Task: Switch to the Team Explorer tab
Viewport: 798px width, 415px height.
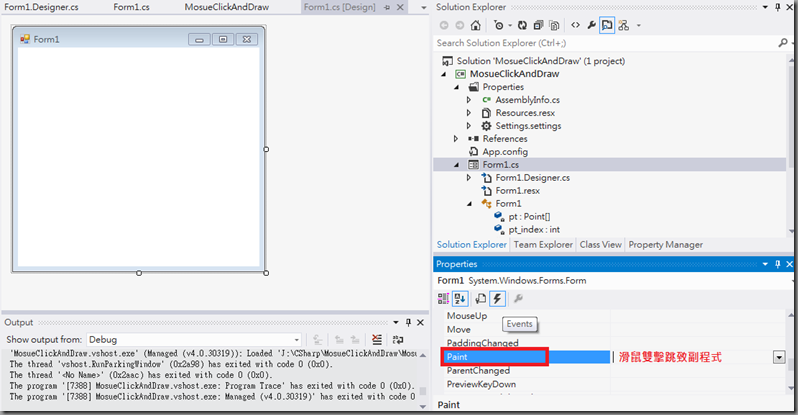Action: tap(543, 245)
